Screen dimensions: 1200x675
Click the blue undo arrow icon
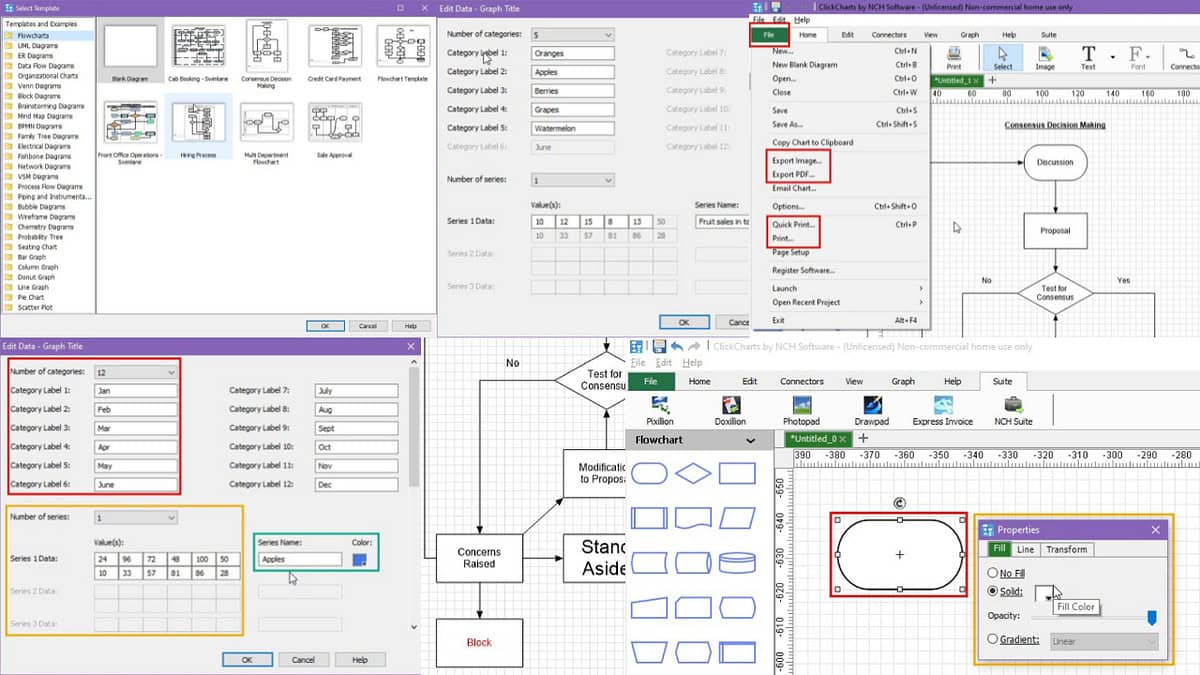coord(678,346)
